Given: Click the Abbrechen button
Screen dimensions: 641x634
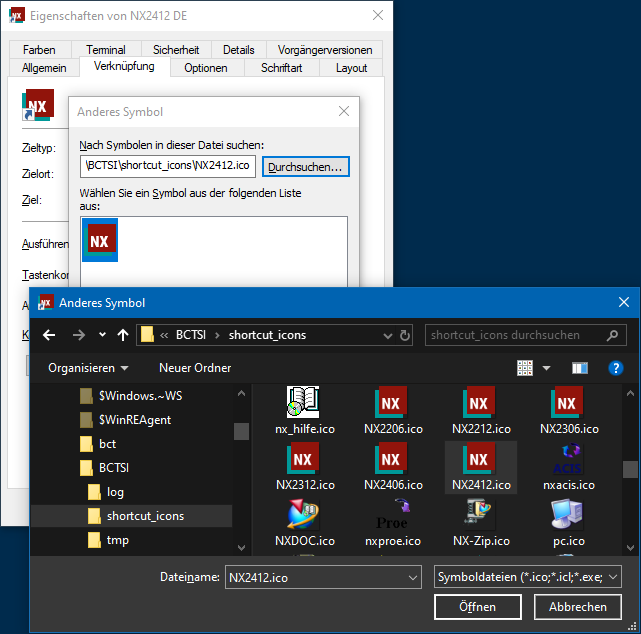Looking at the screenshot, I should coord(578,607).
